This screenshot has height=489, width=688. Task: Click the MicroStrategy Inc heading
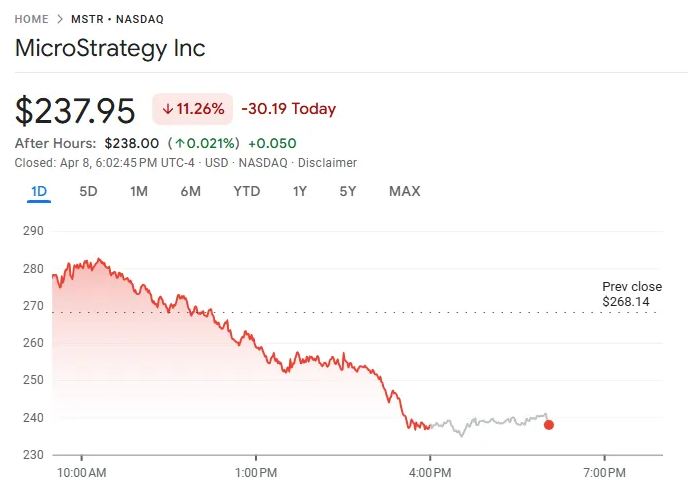pyautogui.click(x=110, y=48)
